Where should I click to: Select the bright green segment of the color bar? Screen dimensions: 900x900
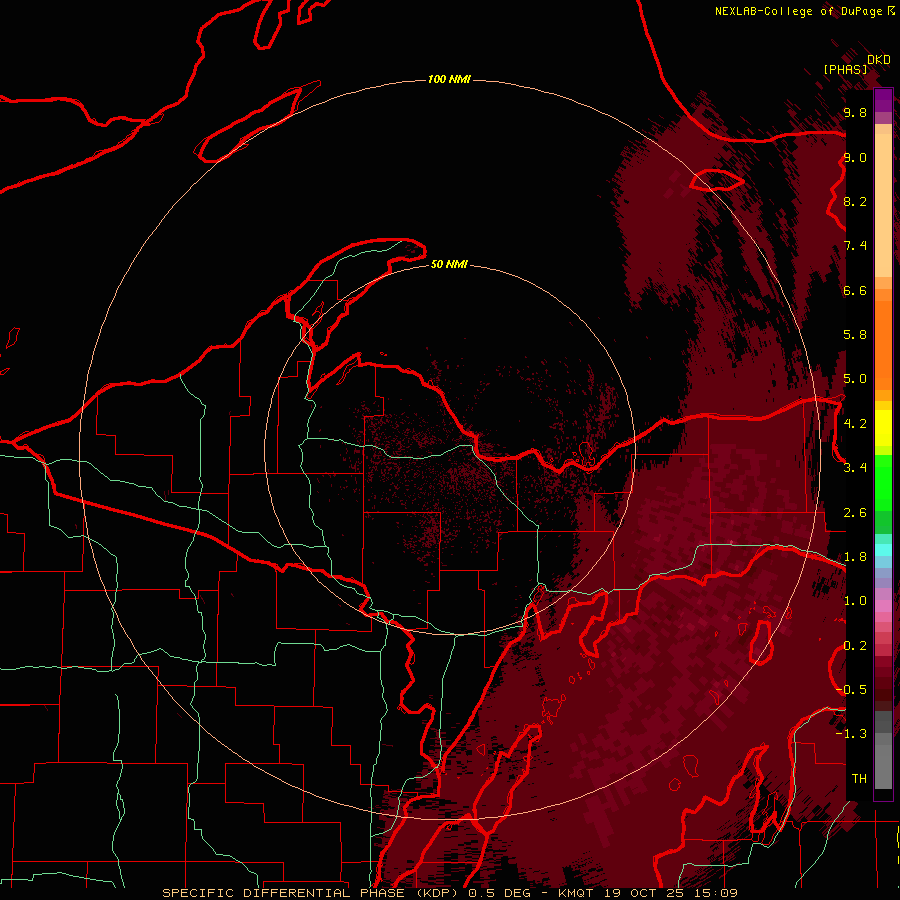(x=883, y=483)
